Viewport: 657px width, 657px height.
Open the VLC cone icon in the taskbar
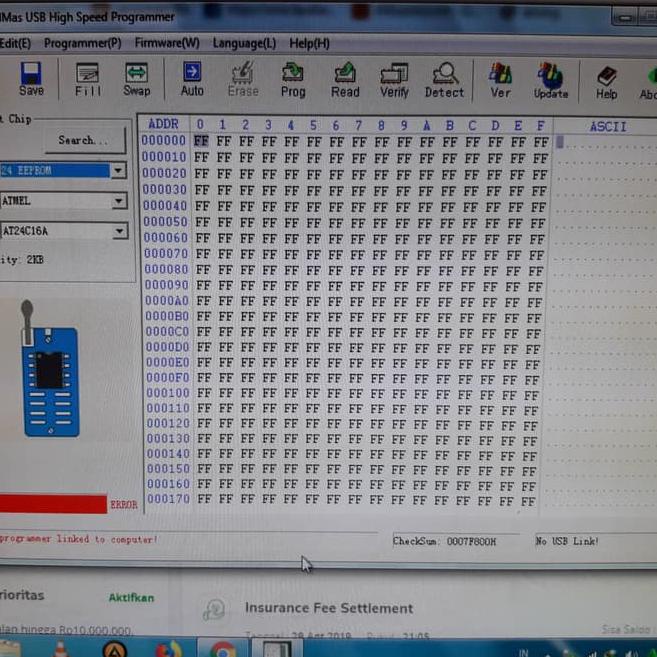[62, 649]
